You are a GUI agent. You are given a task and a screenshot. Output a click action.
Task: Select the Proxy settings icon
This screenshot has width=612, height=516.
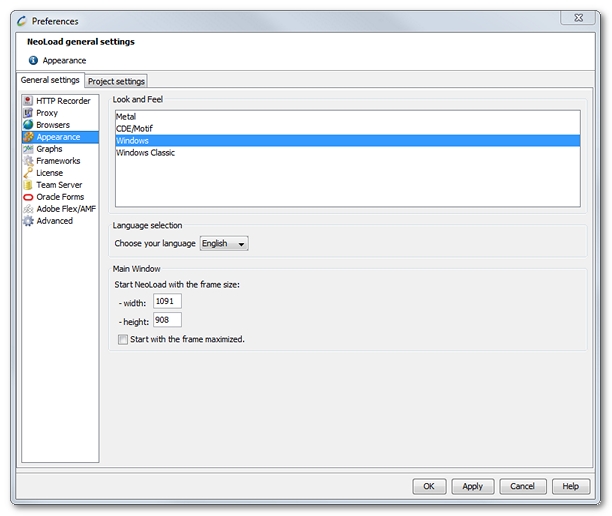coord(28,113)
